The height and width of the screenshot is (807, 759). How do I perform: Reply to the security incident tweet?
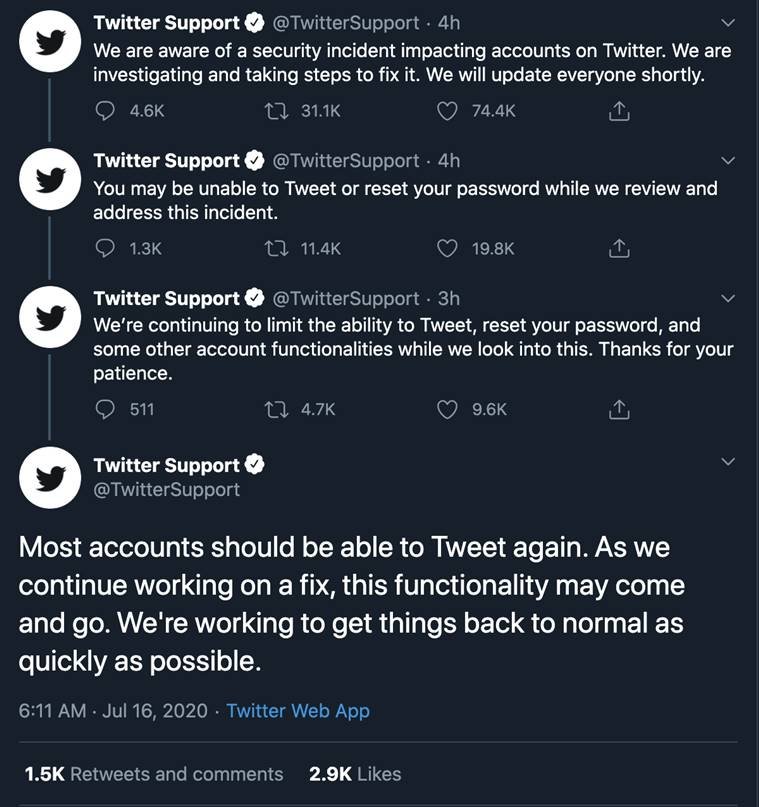[105, 111]
